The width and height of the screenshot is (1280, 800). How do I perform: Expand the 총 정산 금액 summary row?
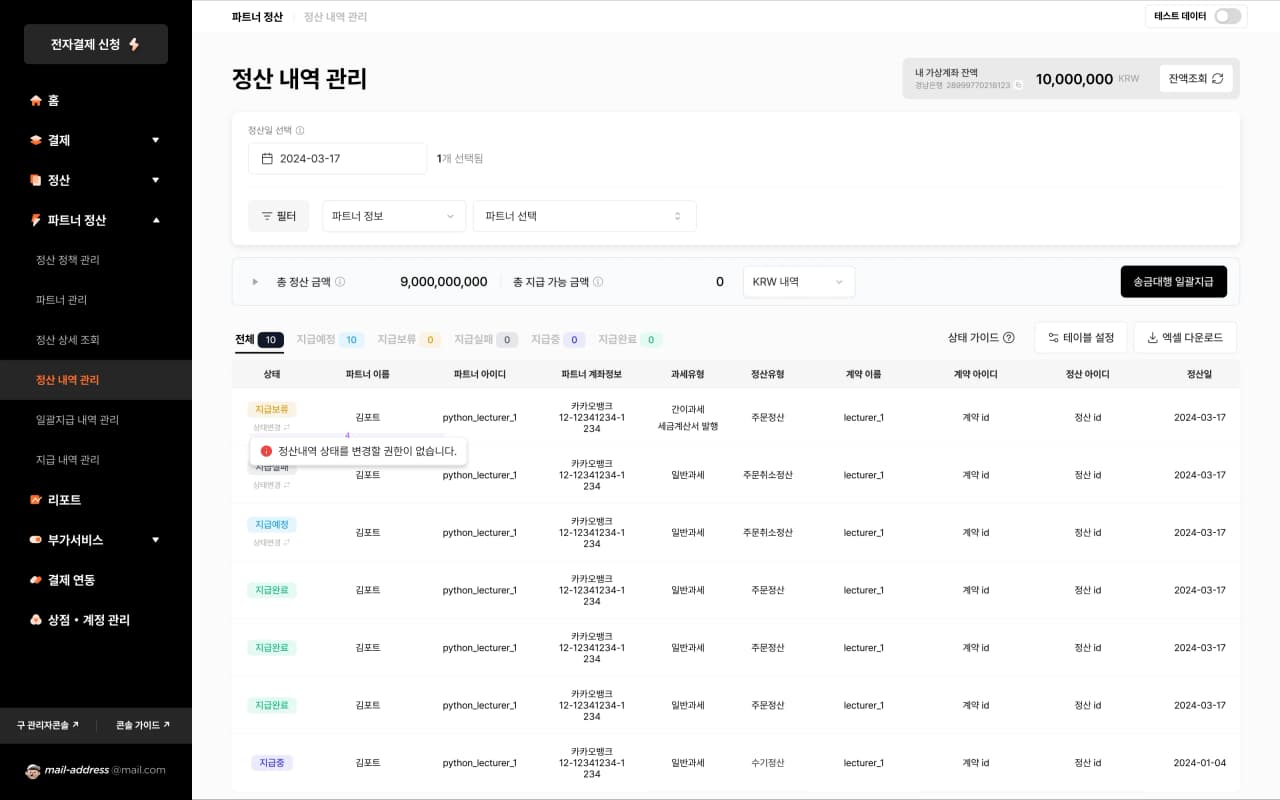[255, 282]
